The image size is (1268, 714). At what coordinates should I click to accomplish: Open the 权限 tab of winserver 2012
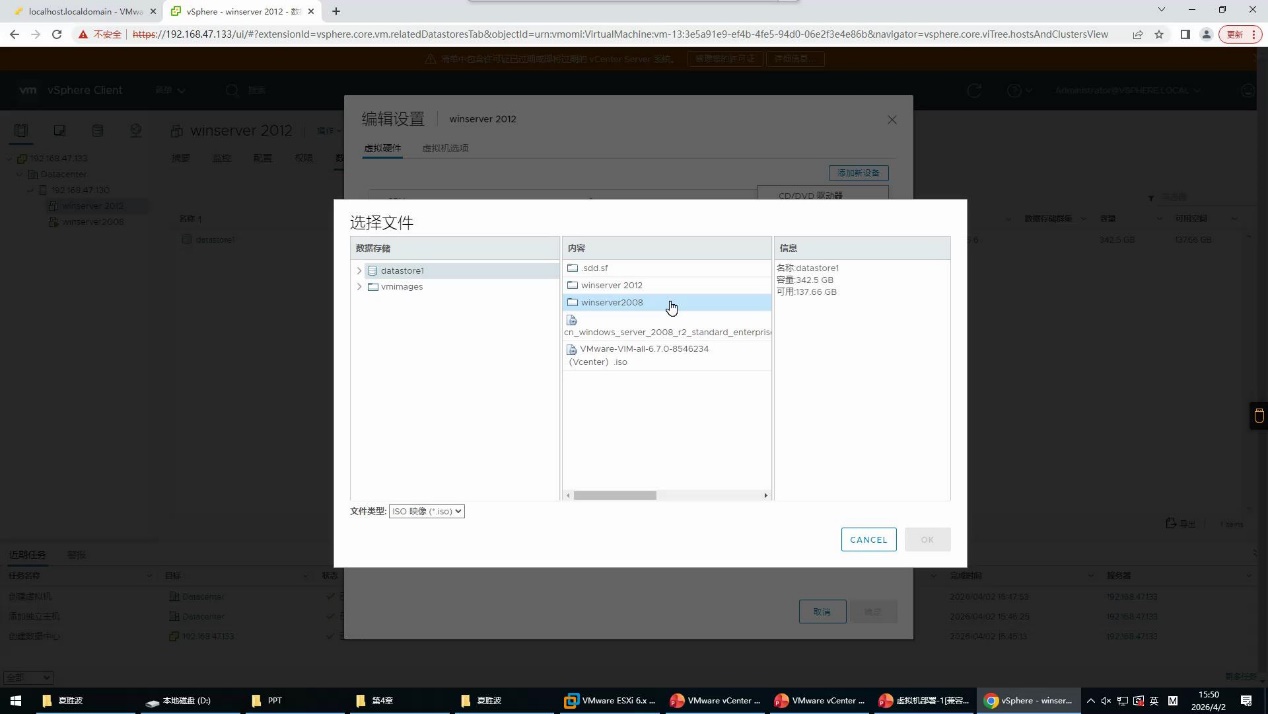pyautogui.click(x=304, y=158)
